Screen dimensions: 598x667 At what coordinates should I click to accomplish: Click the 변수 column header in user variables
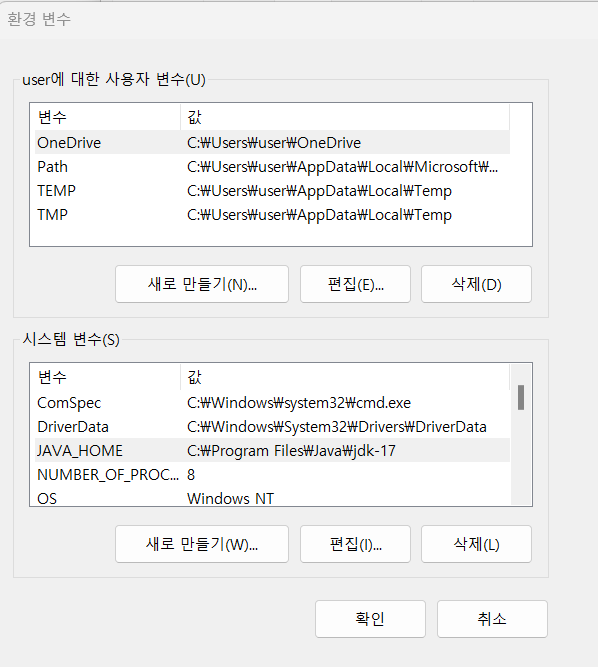[x=108, y=117]
